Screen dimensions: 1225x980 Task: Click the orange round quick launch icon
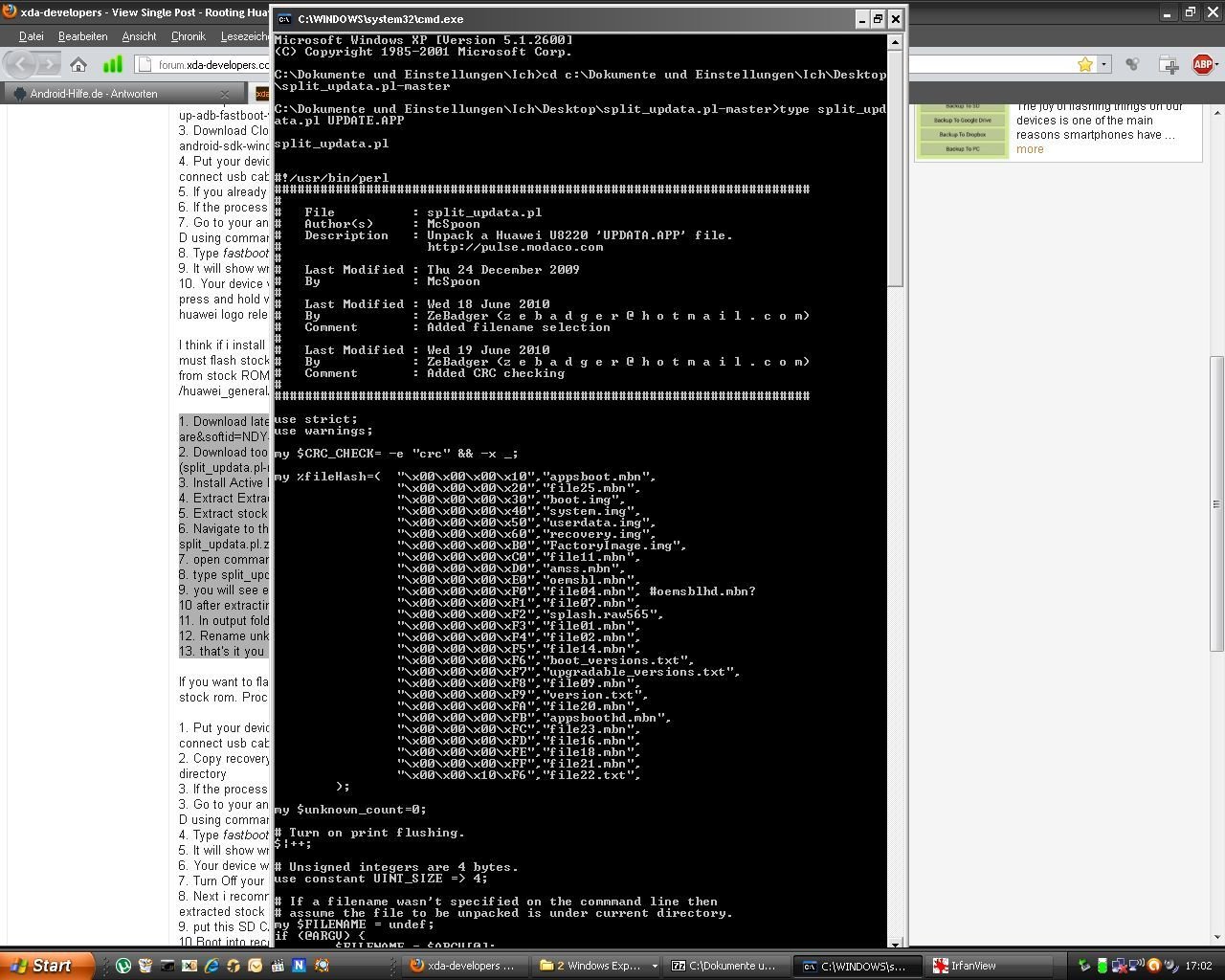point(234,966)
